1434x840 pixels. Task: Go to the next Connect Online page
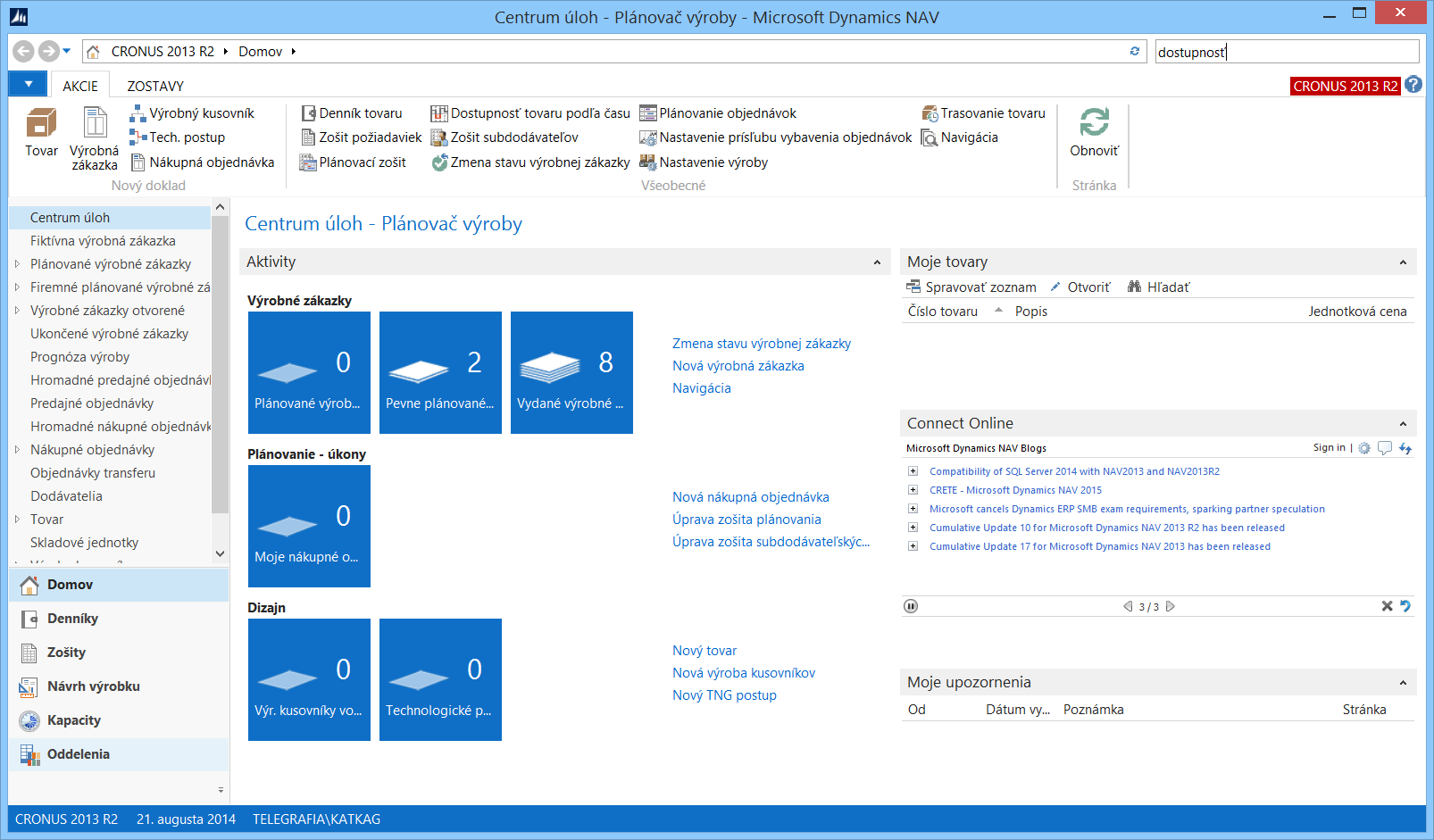click(x=1171, y=606)
